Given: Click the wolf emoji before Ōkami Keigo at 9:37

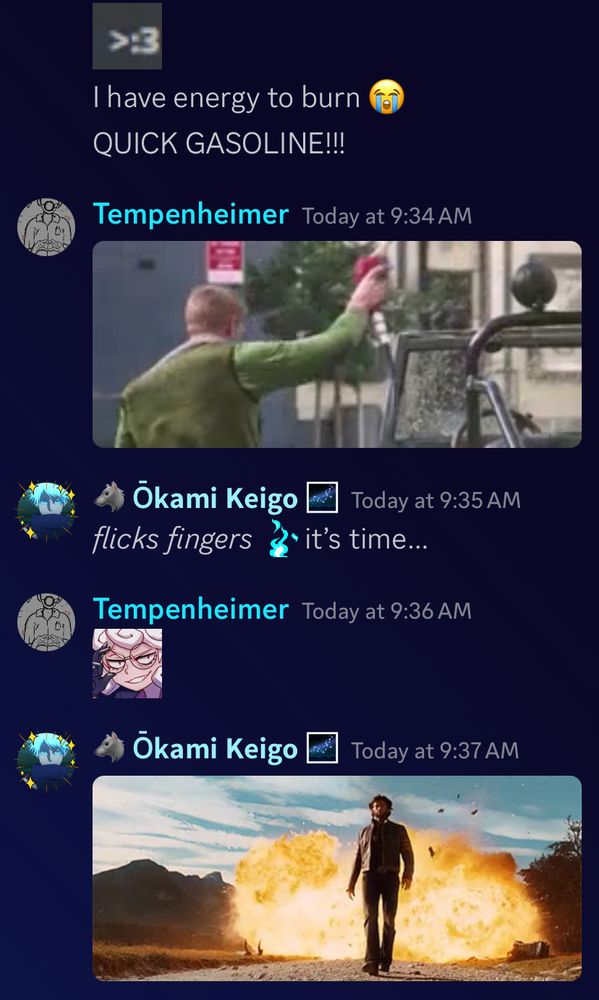Looking at the screenshot, I should (109, 748).
